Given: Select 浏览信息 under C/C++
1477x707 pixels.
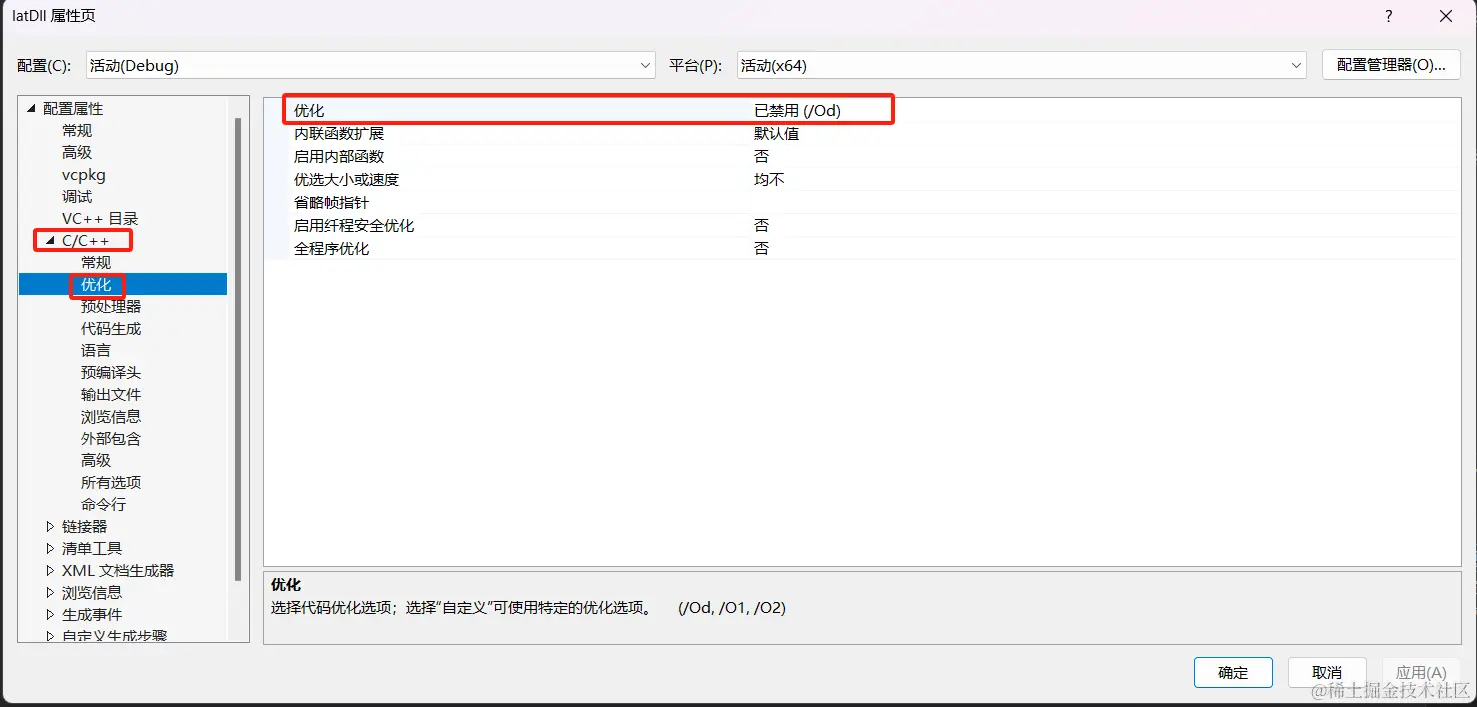Looking at the screenshot, I should click(111, 417).
